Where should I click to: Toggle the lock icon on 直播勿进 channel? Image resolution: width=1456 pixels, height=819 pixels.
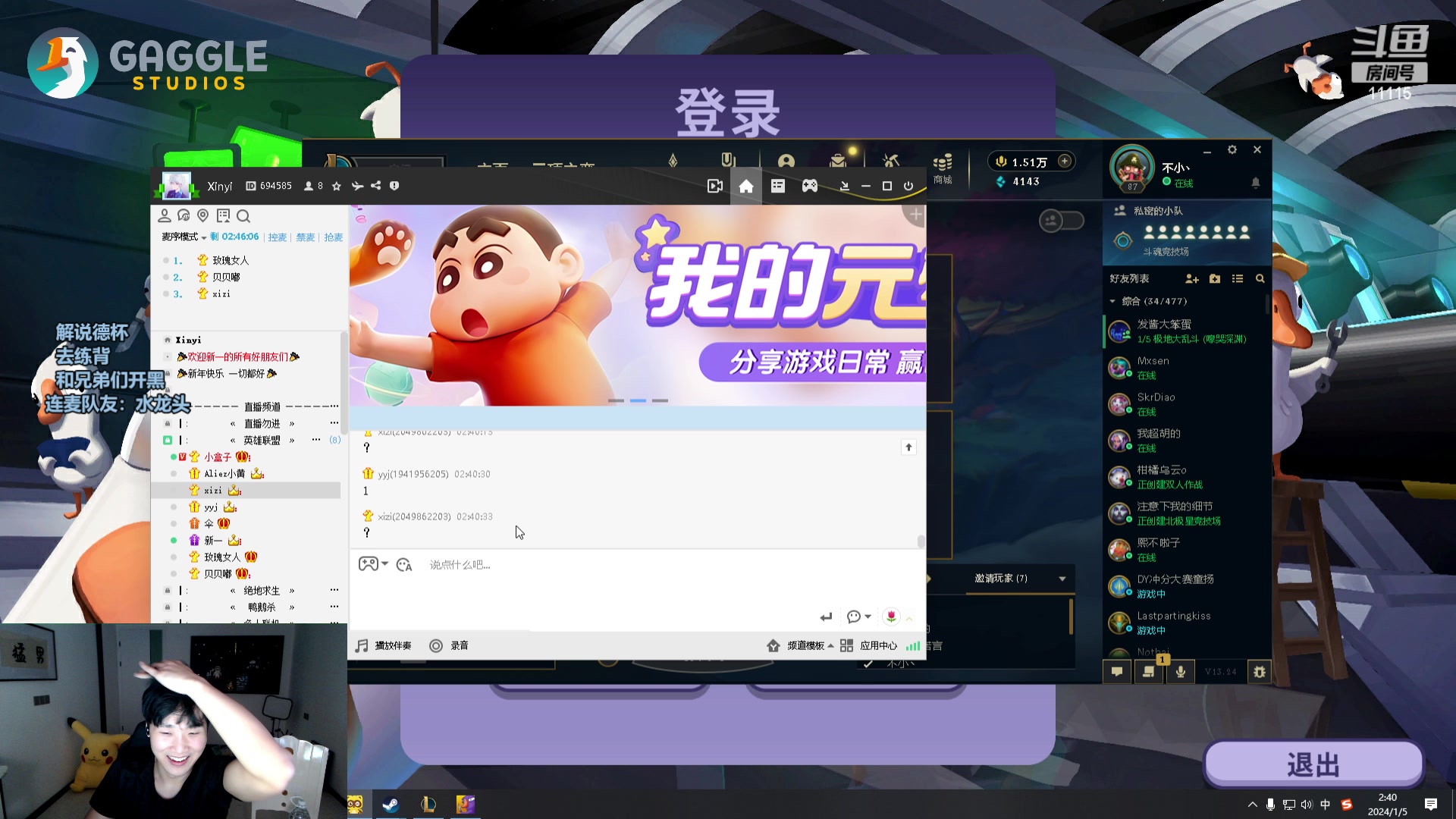tap(168, 424)
